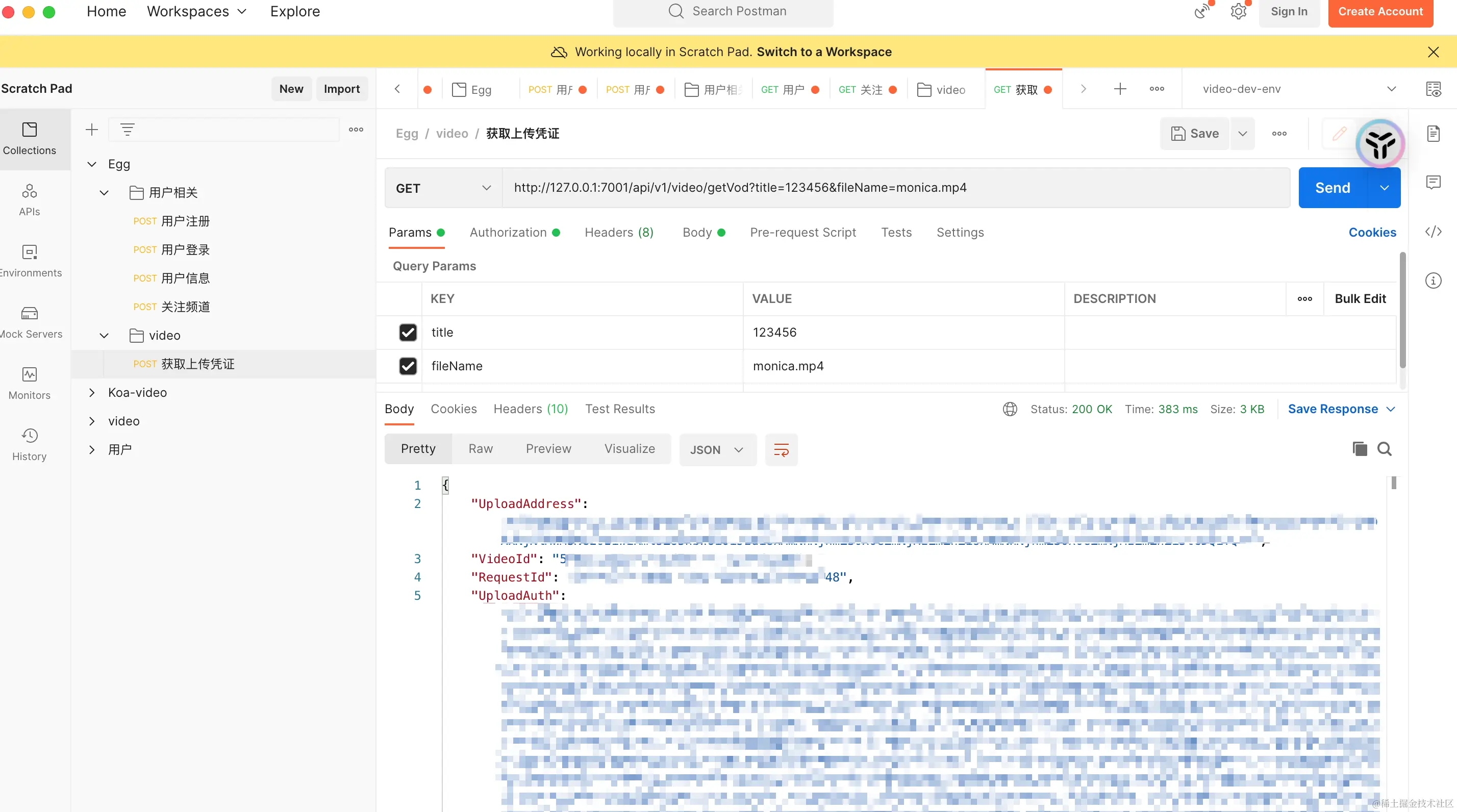Switch to the Raw response view
1457x812 pixels.
480,448
